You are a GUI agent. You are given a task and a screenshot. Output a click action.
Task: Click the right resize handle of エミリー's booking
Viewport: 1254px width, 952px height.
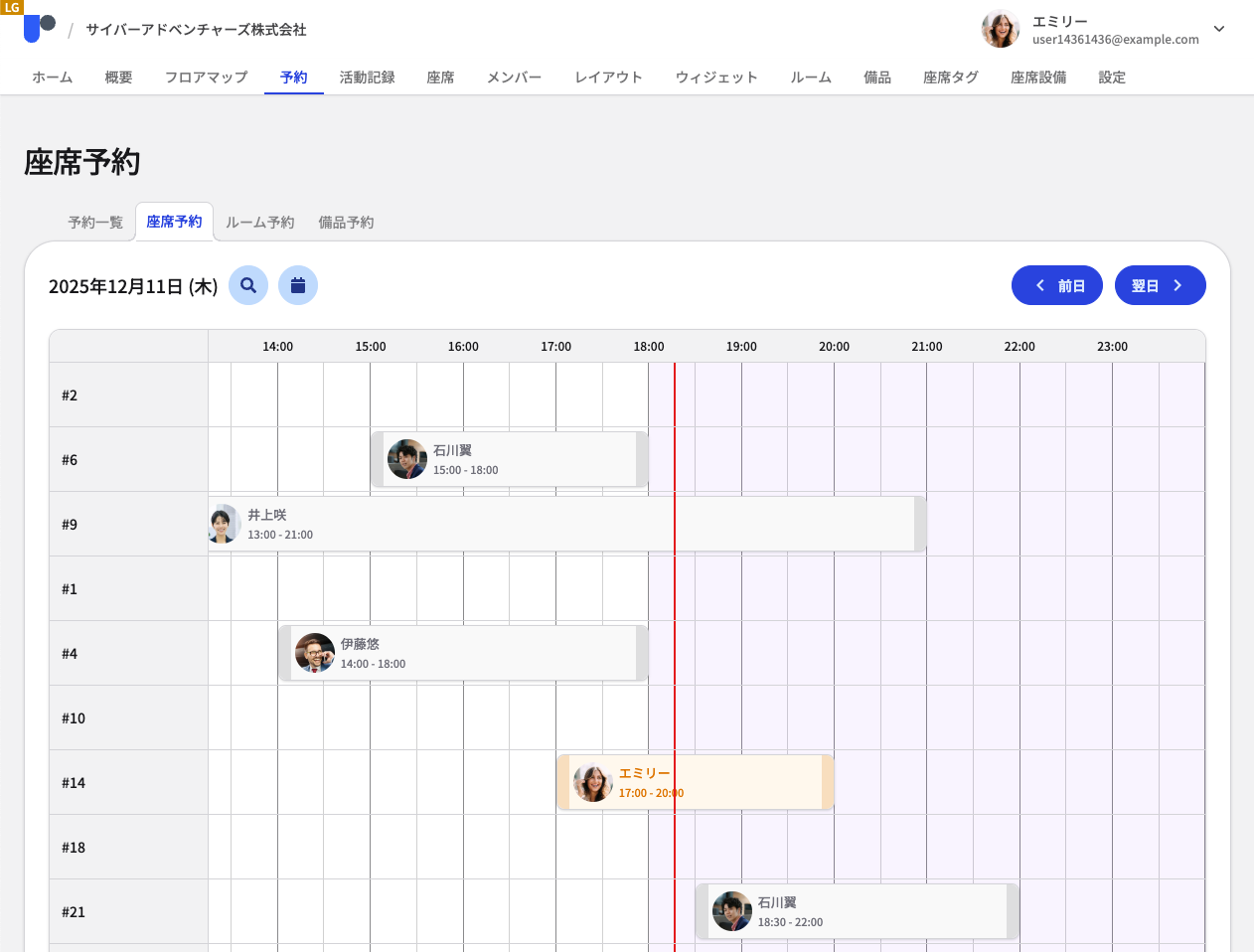click(828, 782)
